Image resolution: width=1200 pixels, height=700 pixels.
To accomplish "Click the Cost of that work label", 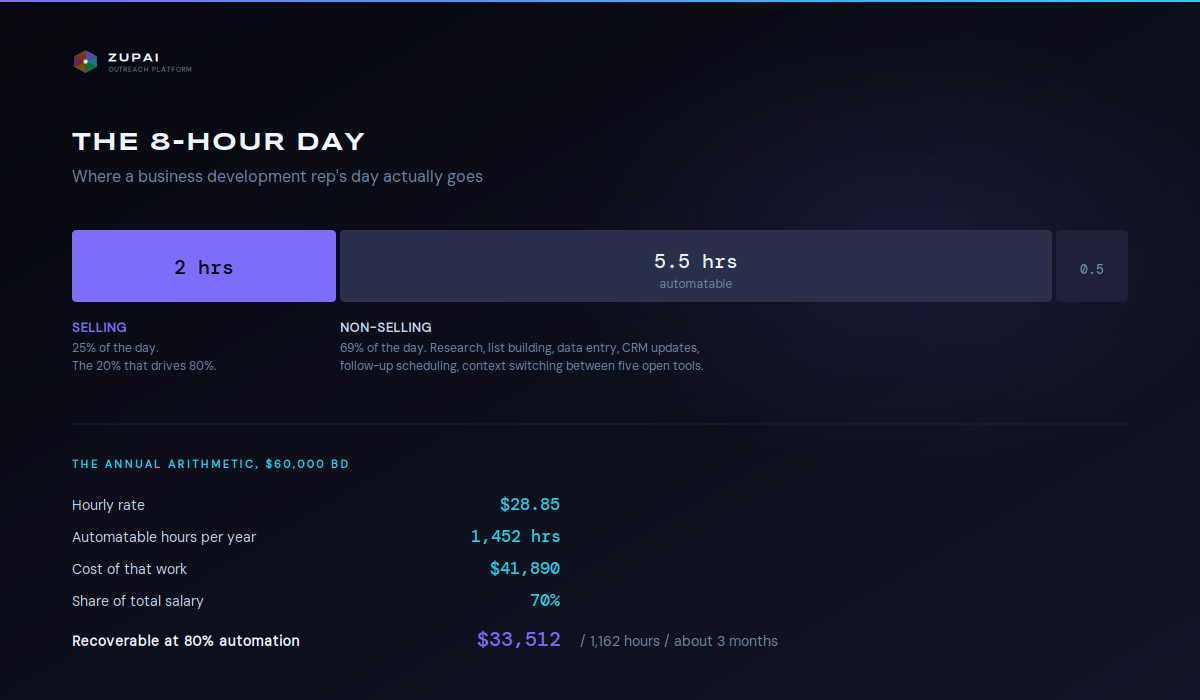I will coord(129,569).
